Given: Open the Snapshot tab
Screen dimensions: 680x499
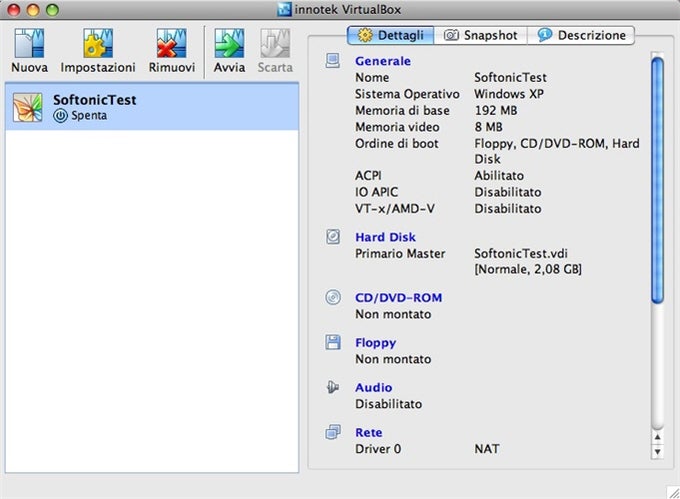Looking at the screenshot, I should pyautogui.click(x=481, y=35).
